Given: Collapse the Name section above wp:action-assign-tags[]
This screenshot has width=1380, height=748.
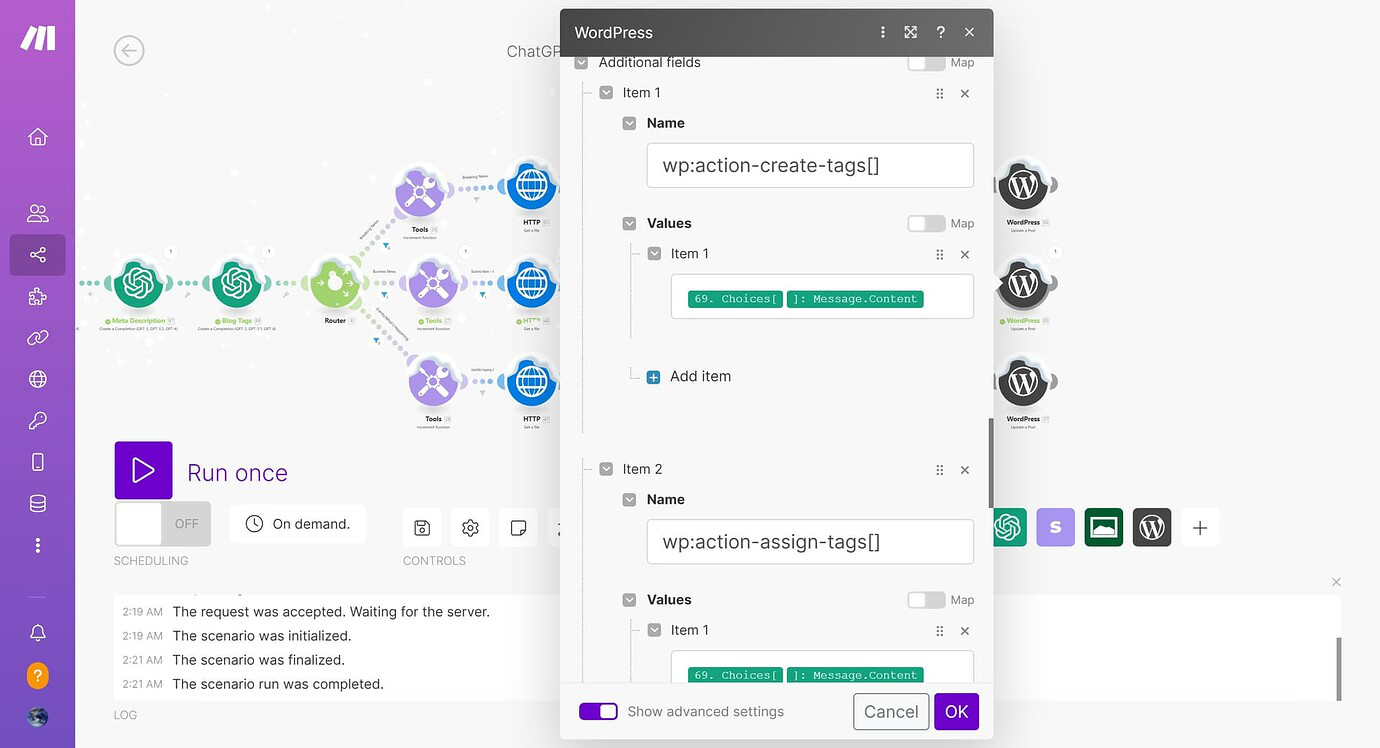Looking at the screenshot, I should (629, 499).
